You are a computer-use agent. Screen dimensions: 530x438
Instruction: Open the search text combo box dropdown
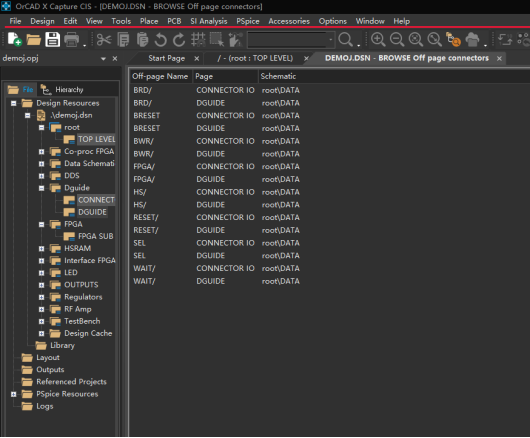pyautogui.click(x=330, y=40)
